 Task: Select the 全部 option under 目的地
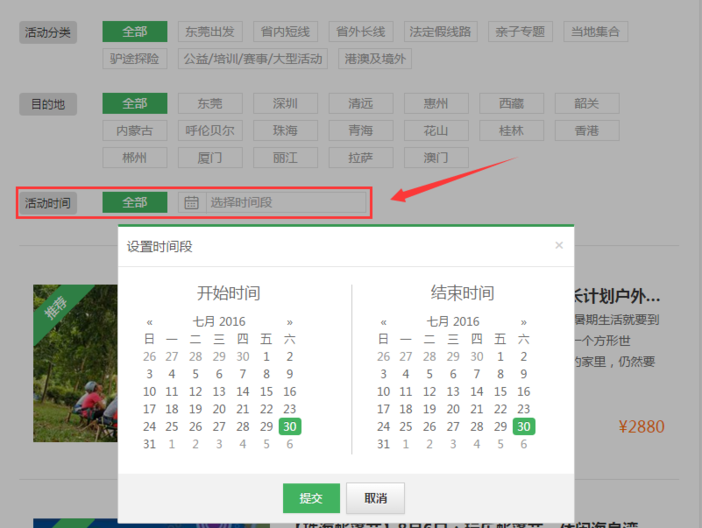click(x=135, y=104)
